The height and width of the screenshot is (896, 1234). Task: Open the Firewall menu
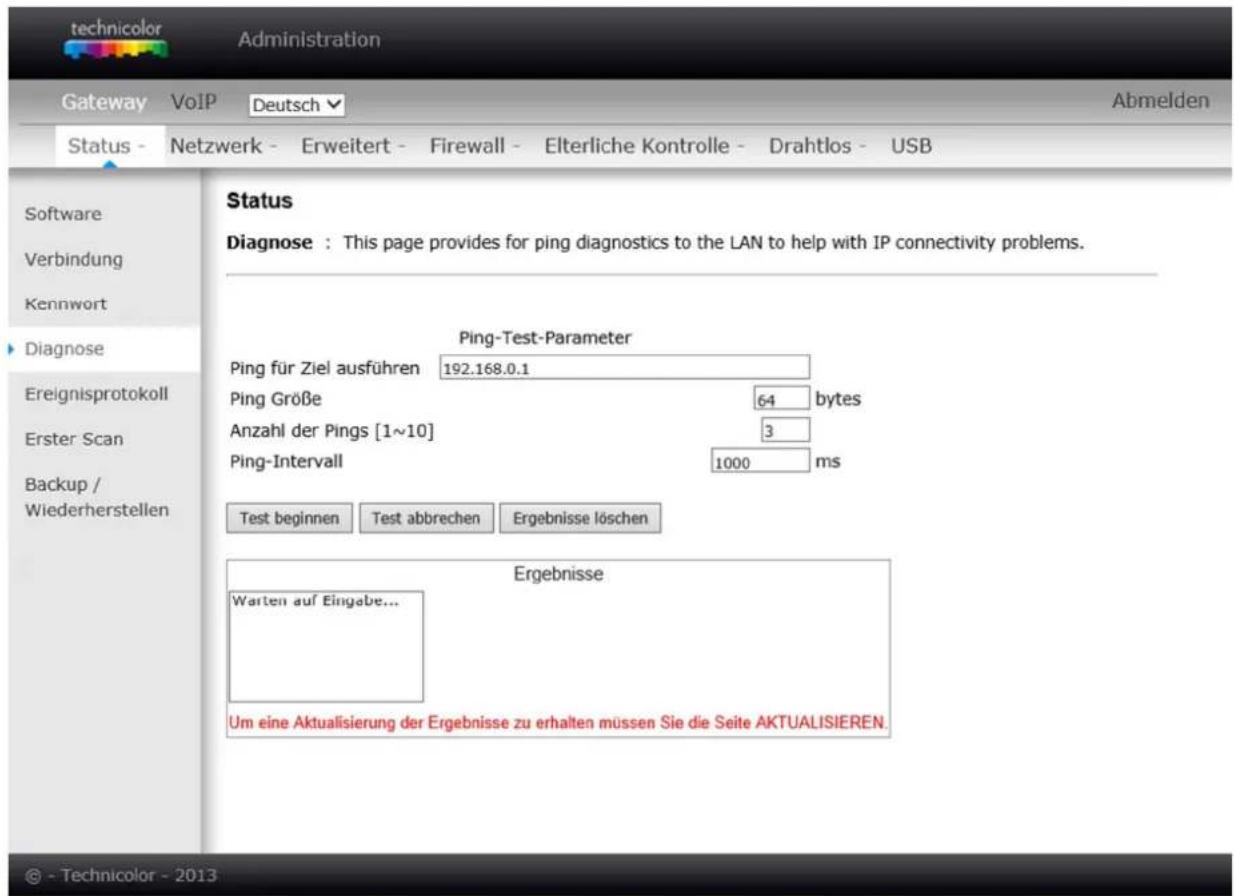click(x=477, y=146)
